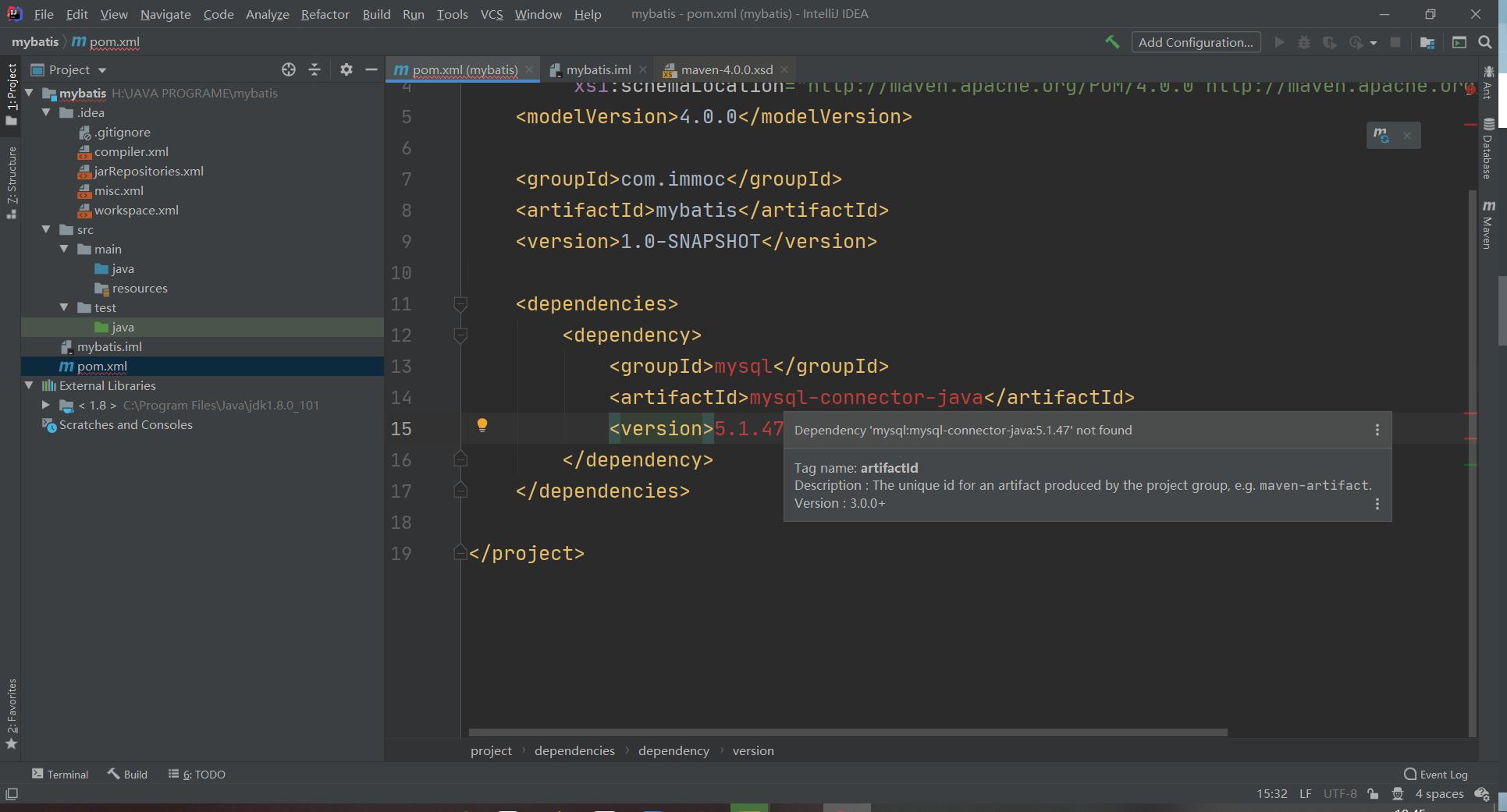This screenshot has width=1507, height=812.
Task: Open the Terminal tool window
Action: tap(60, 774)
